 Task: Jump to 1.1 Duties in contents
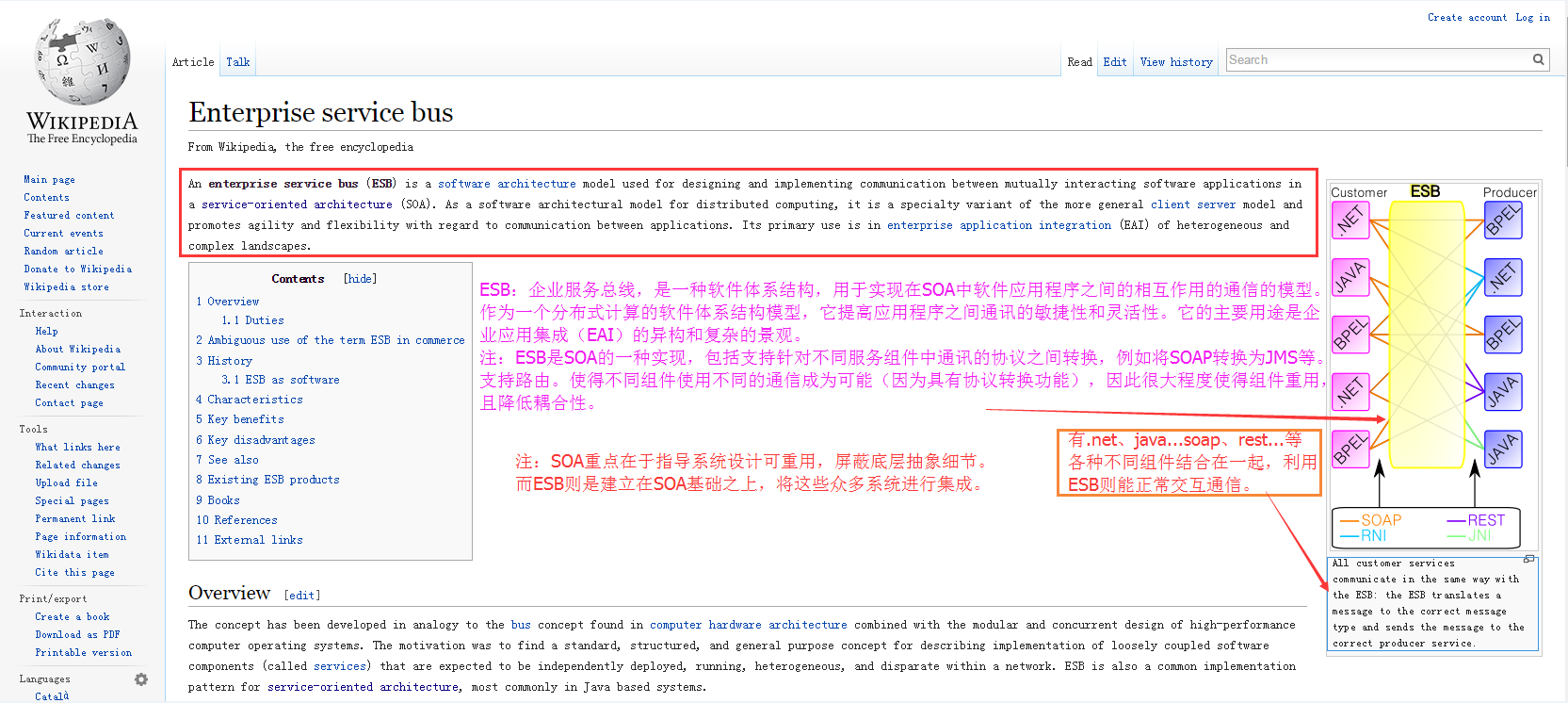click(x=252, y=320)
